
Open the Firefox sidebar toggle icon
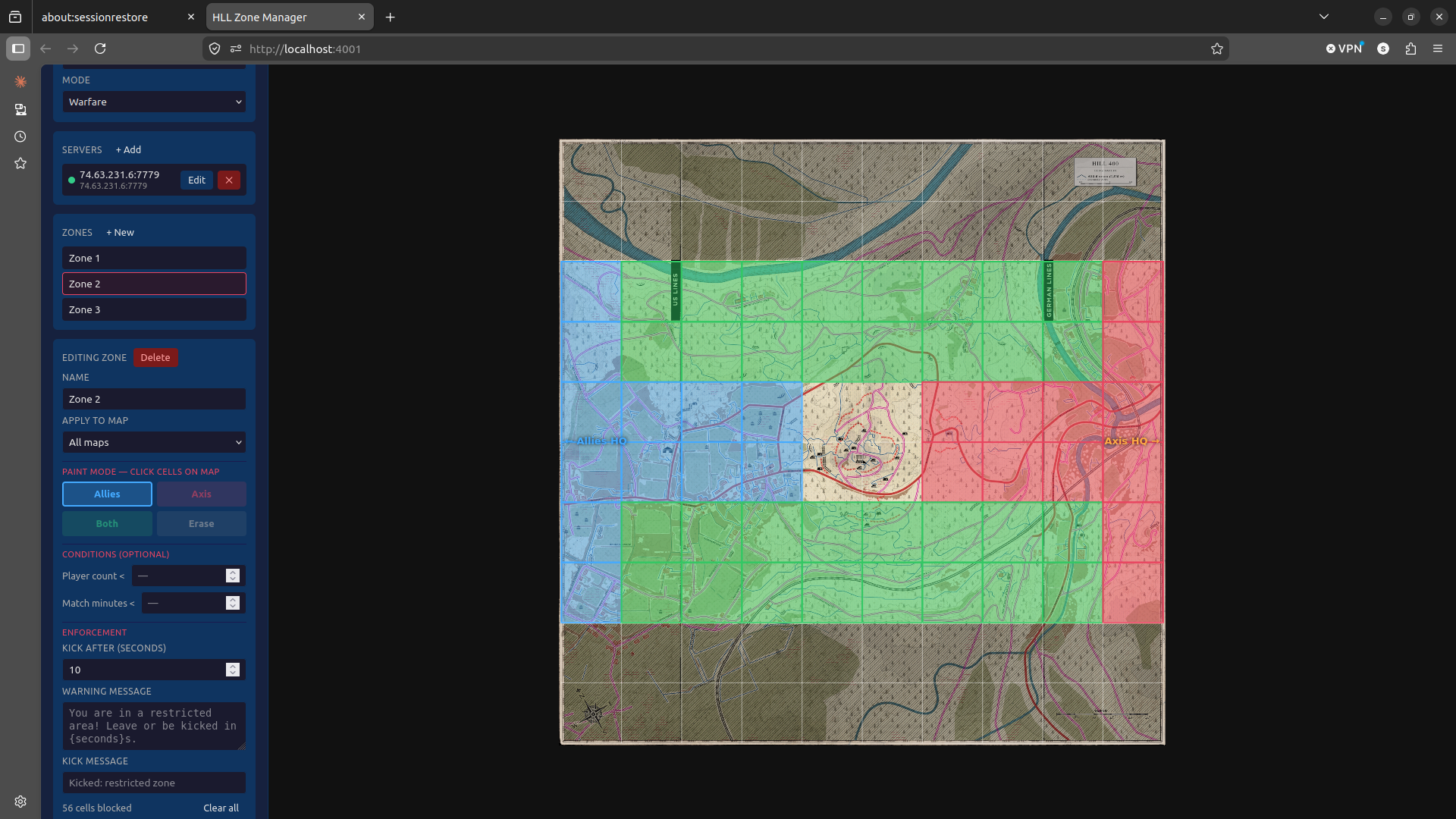[18, 49]
